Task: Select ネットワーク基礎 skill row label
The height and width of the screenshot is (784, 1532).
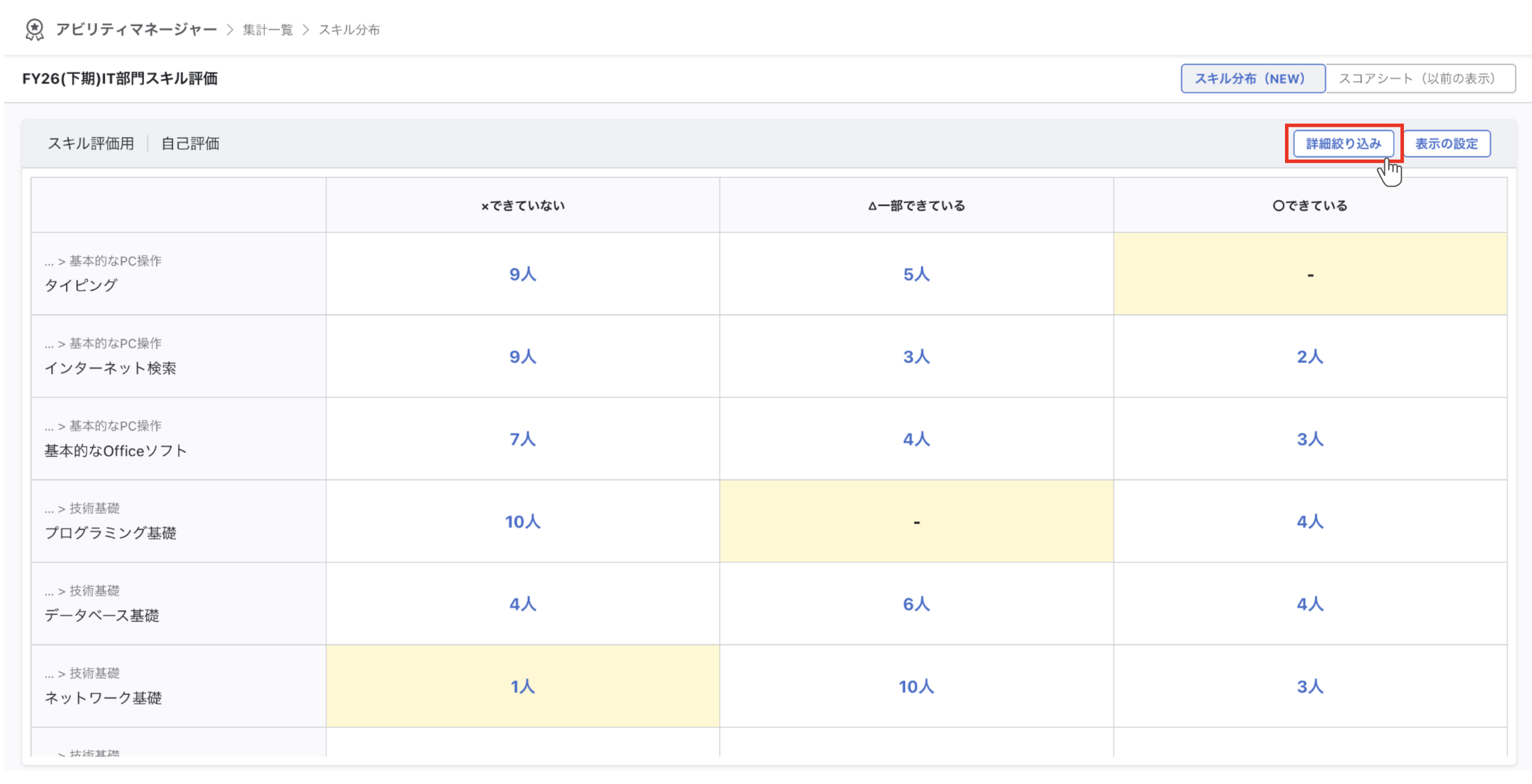Action: coord(103,698)
